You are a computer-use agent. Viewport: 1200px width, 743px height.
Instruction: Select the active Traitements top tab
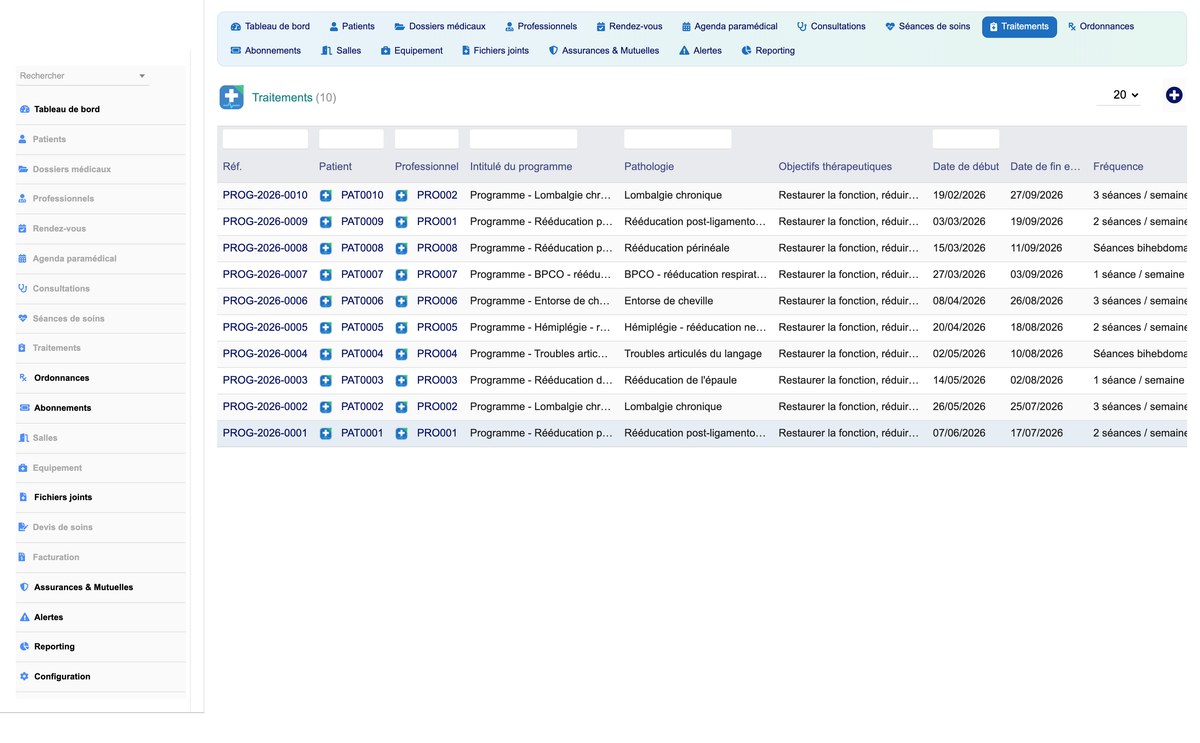click(x=1019, y=26)
